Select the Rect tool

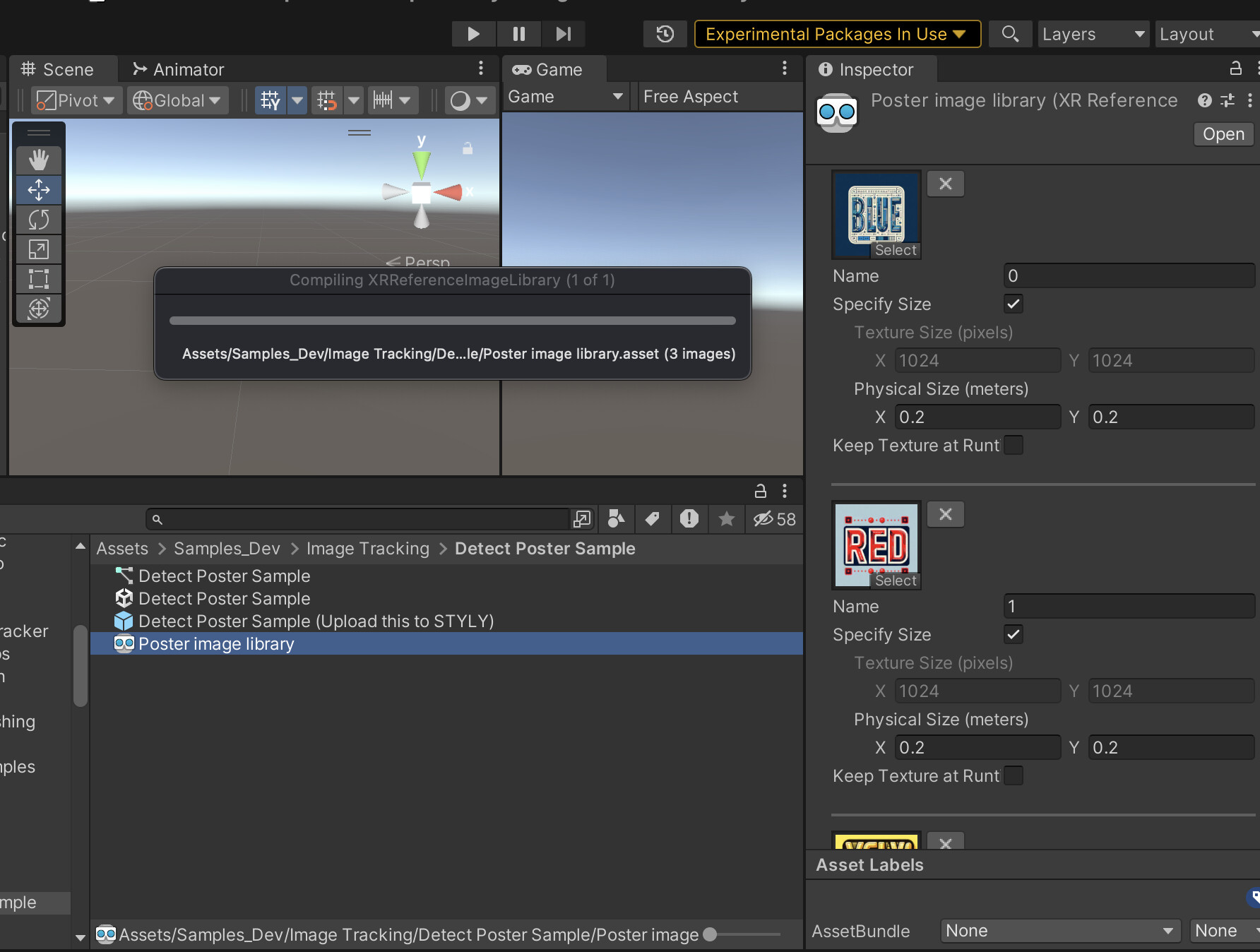38,279
